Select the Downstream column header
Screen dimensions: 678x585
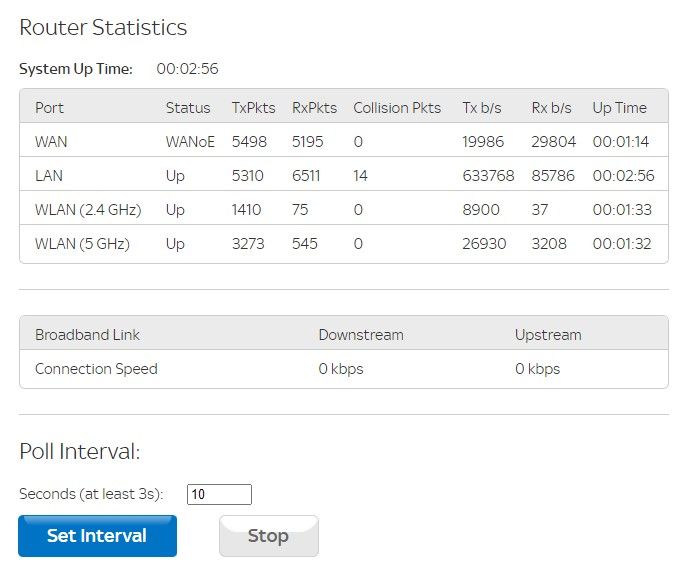click(x=361, y=335)
